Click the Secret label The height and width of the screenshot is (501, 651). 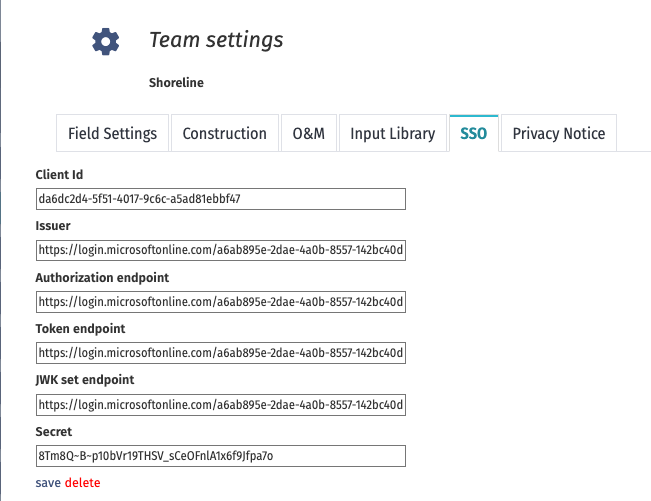tap(54, 432)
